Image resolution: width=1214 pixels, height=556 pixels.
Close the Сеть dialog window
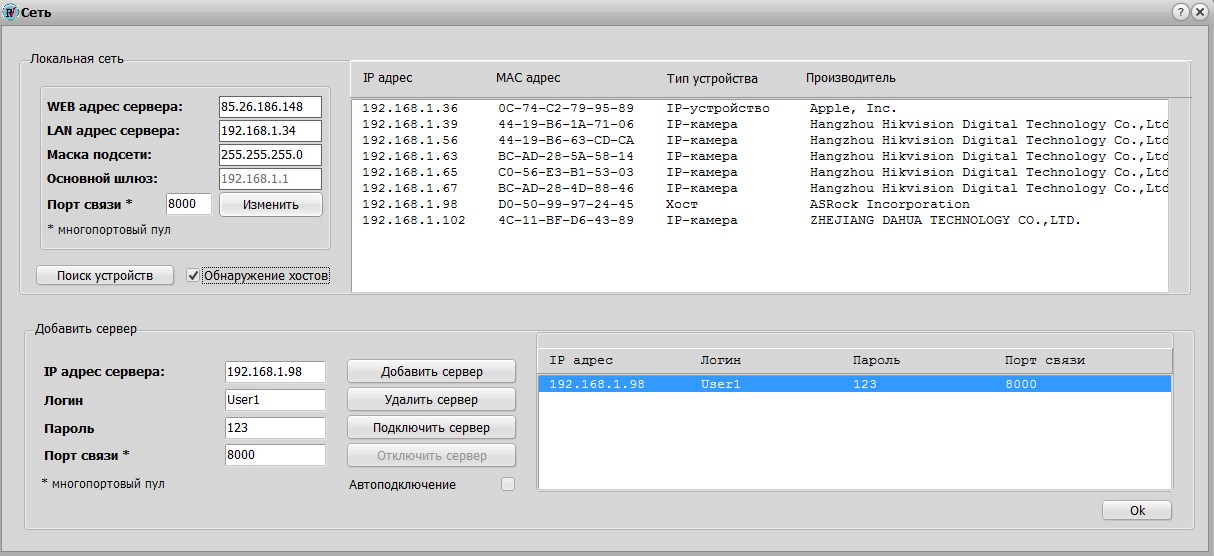1200,12
